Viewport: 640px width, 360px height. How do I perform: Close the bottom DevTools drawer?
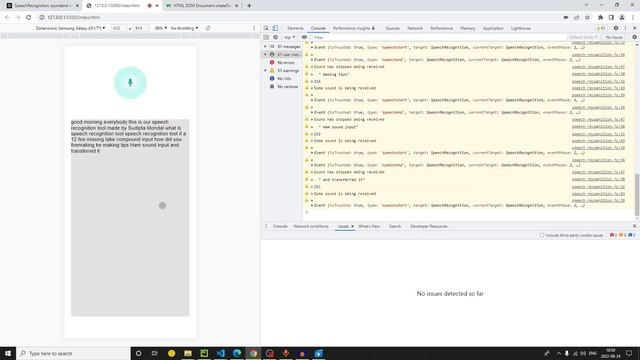click(x=634, y=226)
